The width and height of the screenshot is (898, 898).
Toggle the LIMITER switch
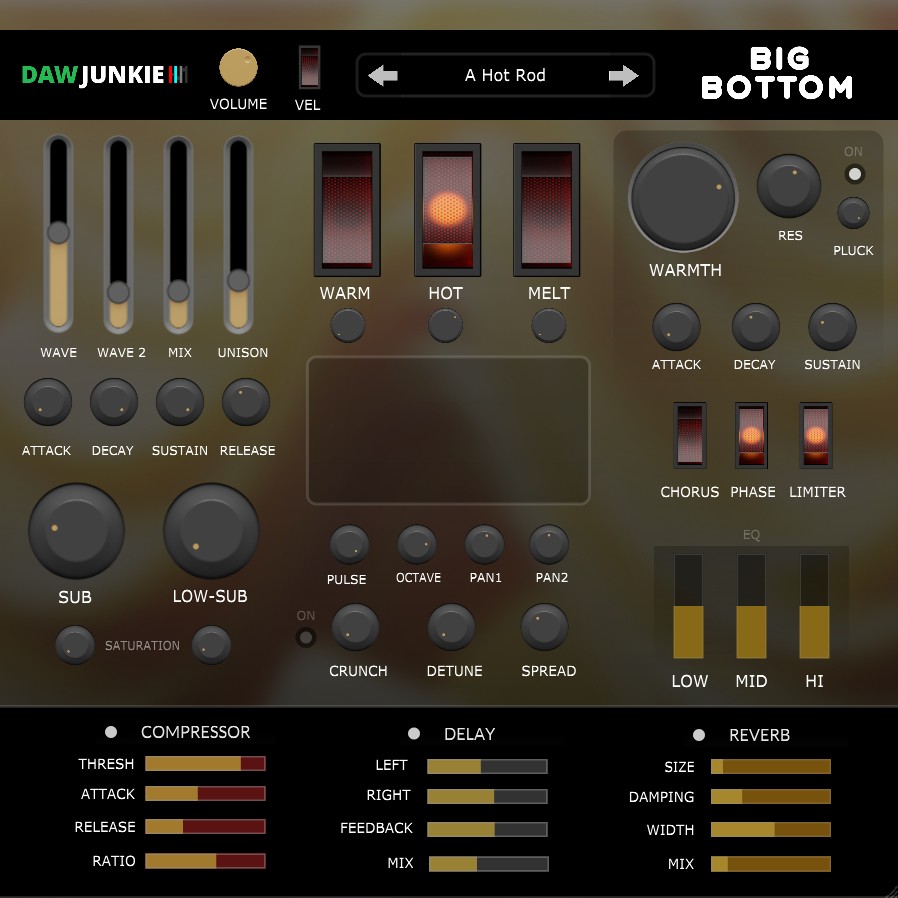pyautogui.click(x=816, y=435)
